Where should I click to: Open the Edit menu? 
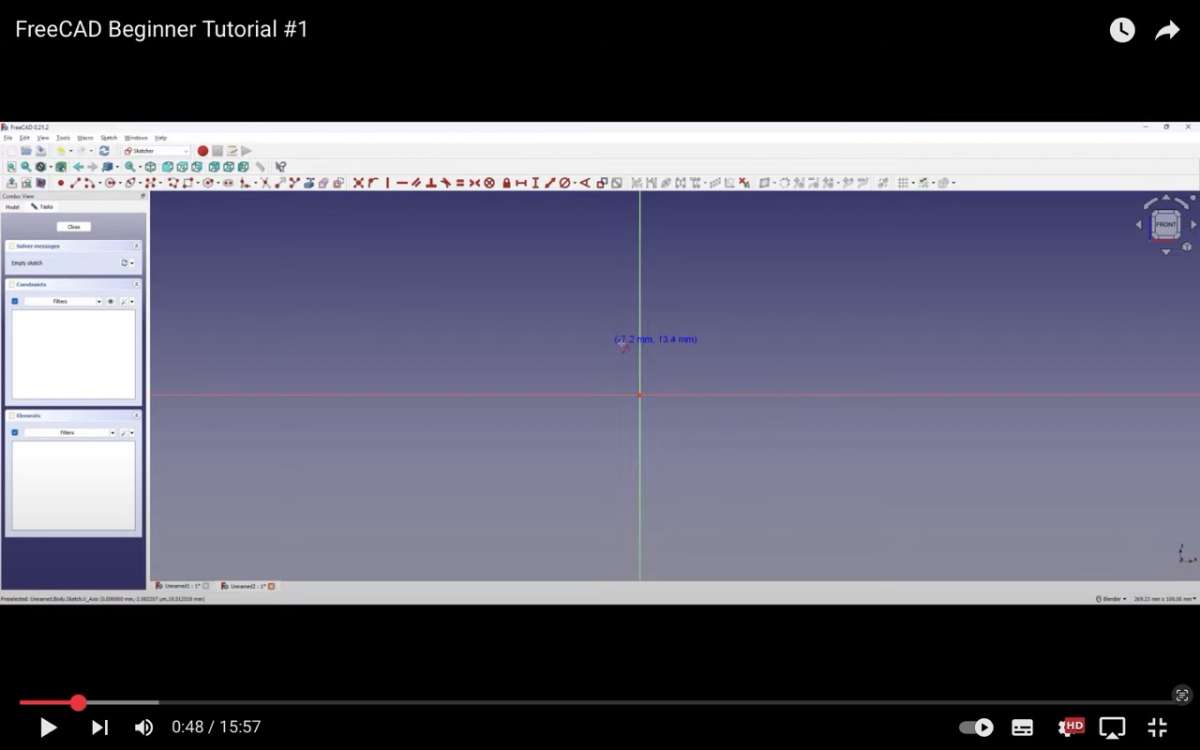25,138
